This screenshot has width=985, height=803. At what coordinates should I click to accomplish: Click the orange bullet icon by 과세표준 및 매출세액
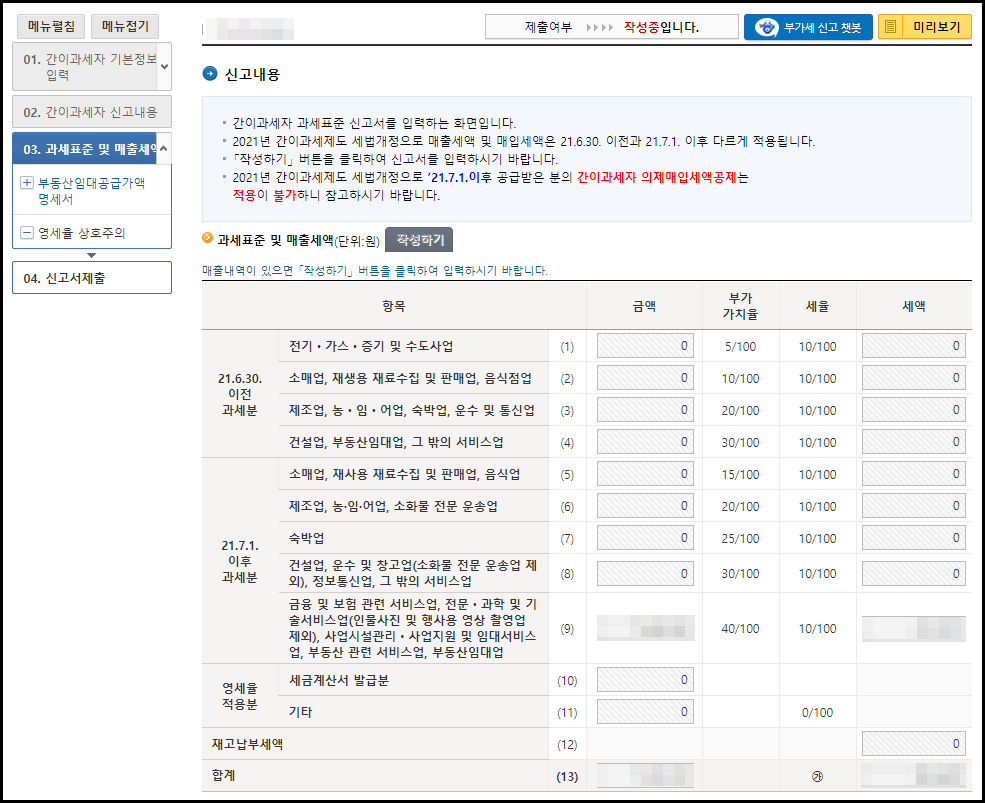point(207,238)
